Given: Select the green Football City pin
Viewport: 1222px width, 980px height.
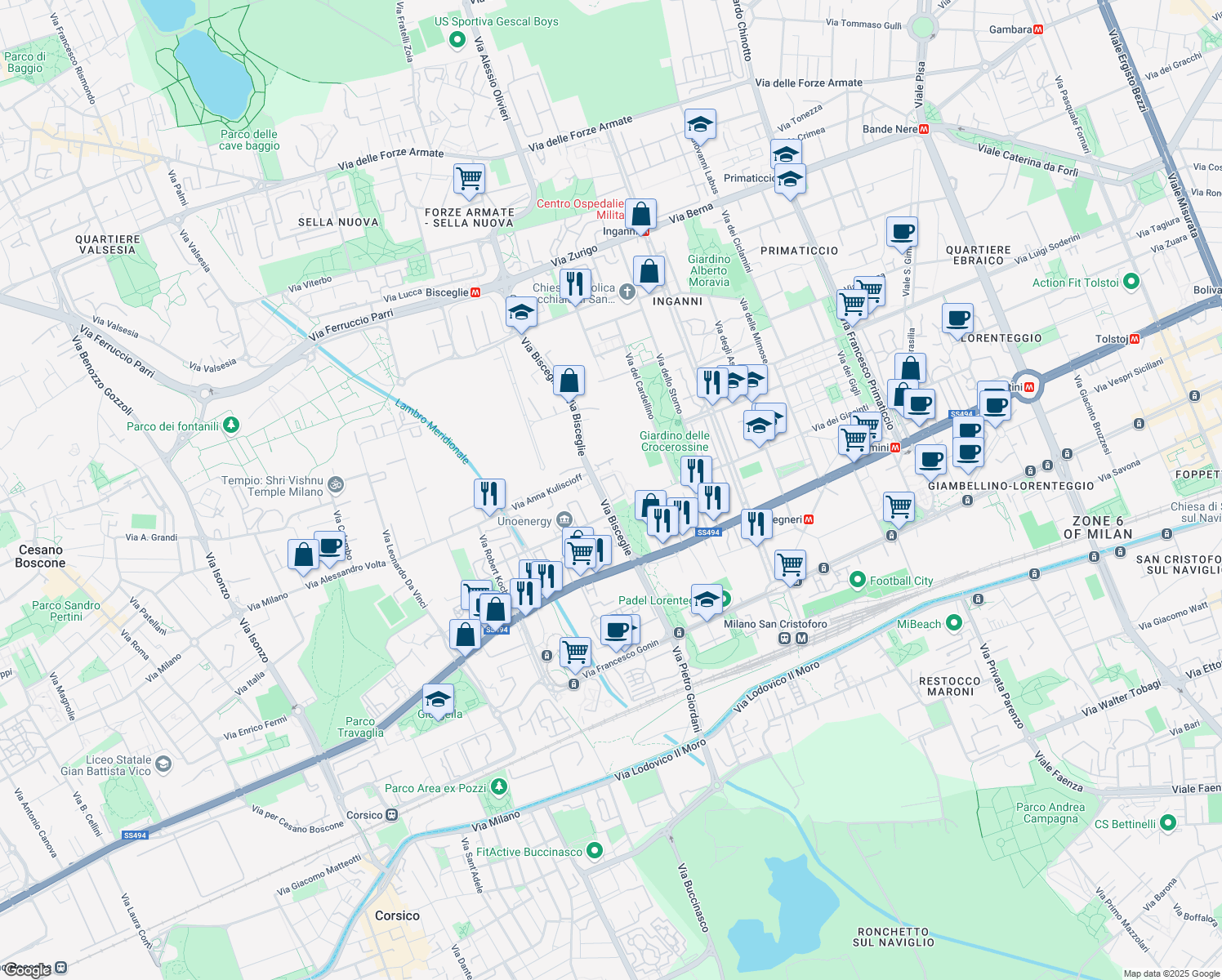Looking at the screenshot, I should coord(858,581).
